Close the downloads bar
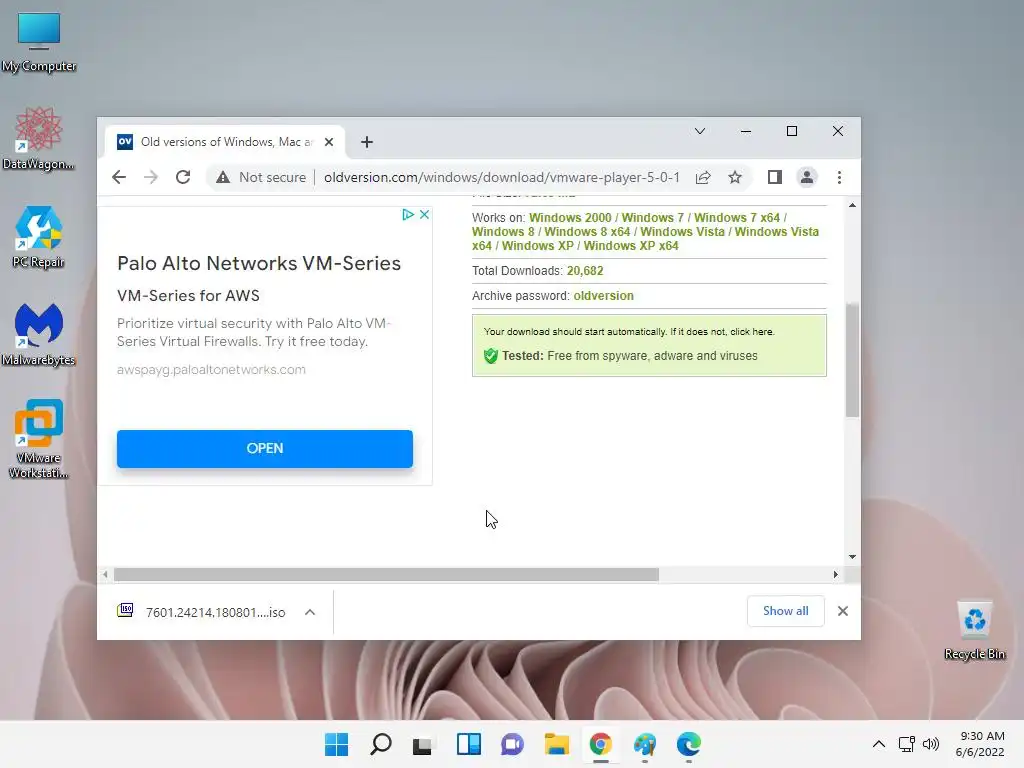This screenshot has height=768, width=1024. pos(842,611)
